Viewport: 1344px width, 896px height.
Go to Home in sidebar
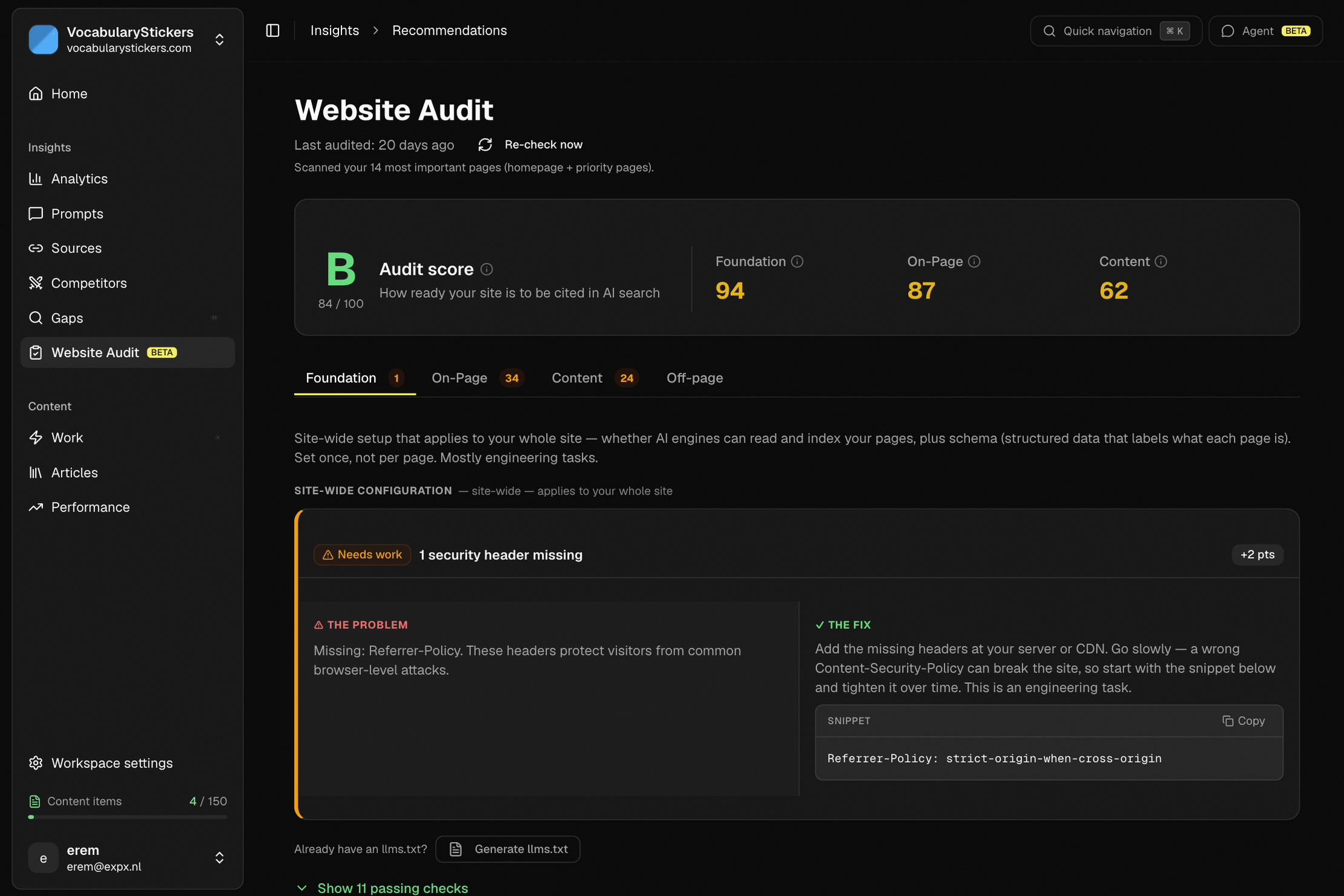click(128, 94)
